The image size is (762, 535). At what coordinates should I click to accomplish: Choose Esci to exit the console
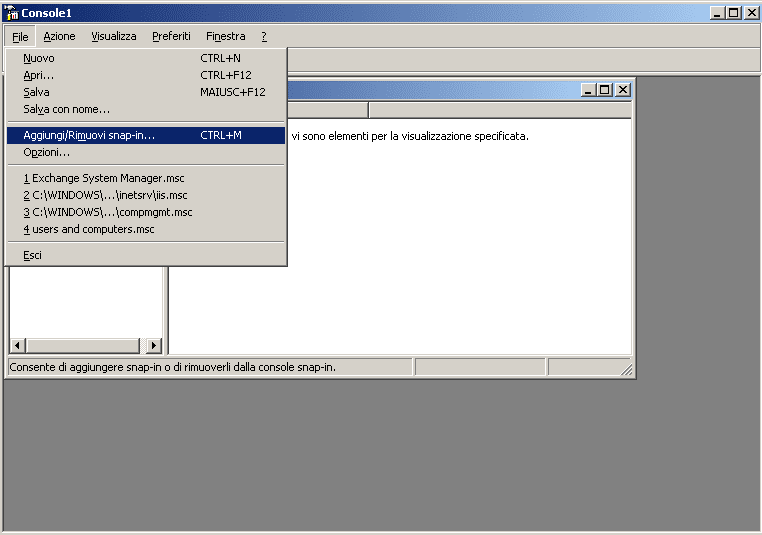coord(146,255)
